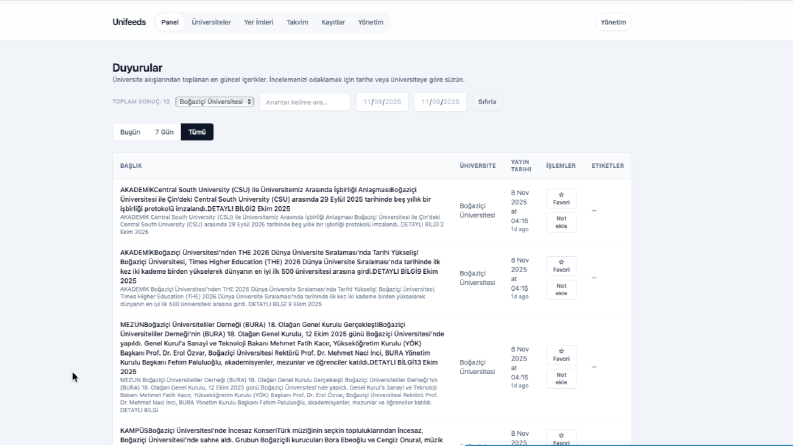Go to Üniversiteler in navigation
The width and height of the screenshot is (793, 446).
point(211,22)
